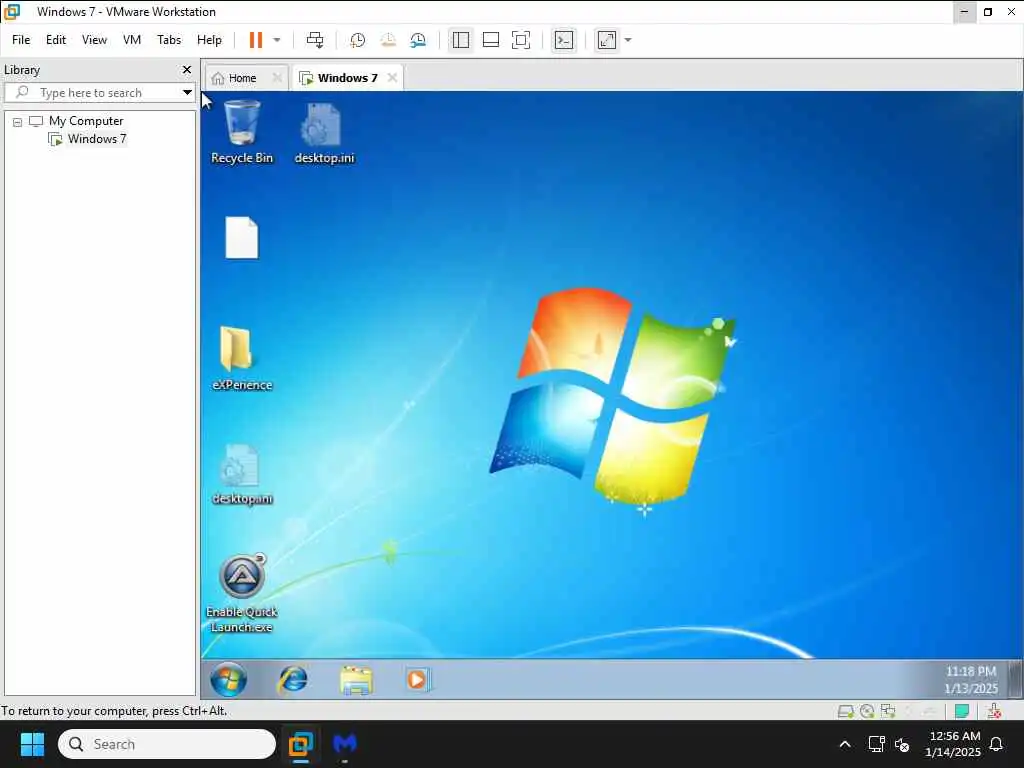Open the console view icon

[x=564, y=40]
